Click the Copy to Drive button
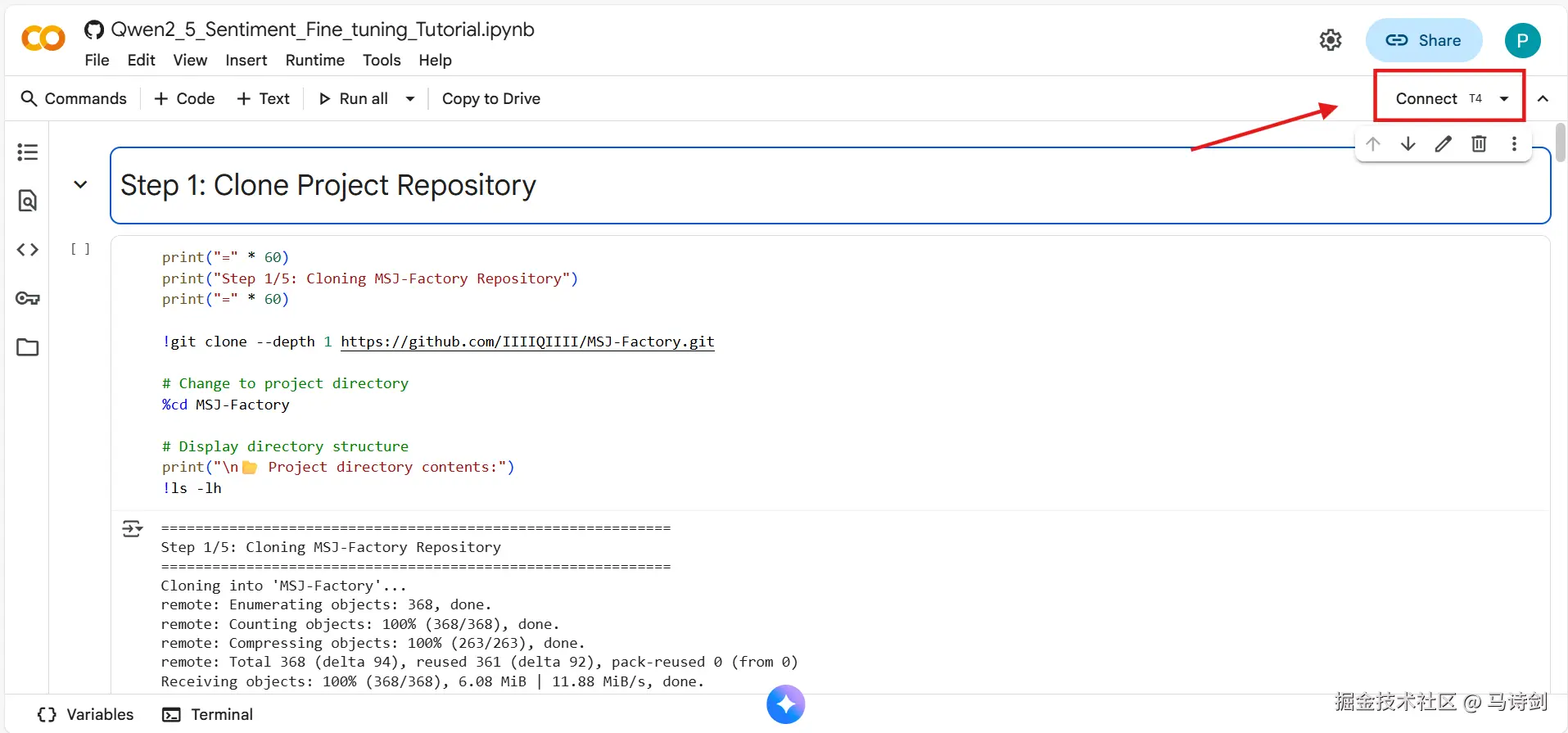This screenshot has height=733, width=1568. [491, 99]
